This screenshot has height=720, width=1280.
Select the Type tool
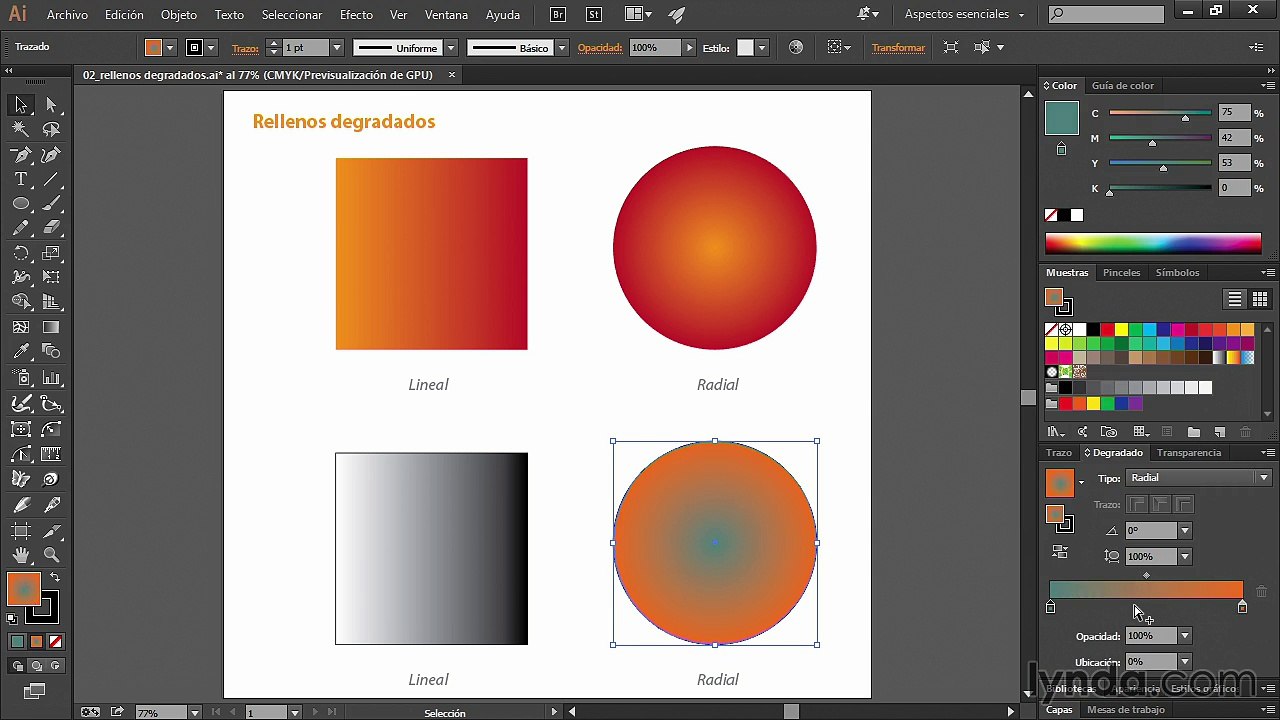[20, 179]
